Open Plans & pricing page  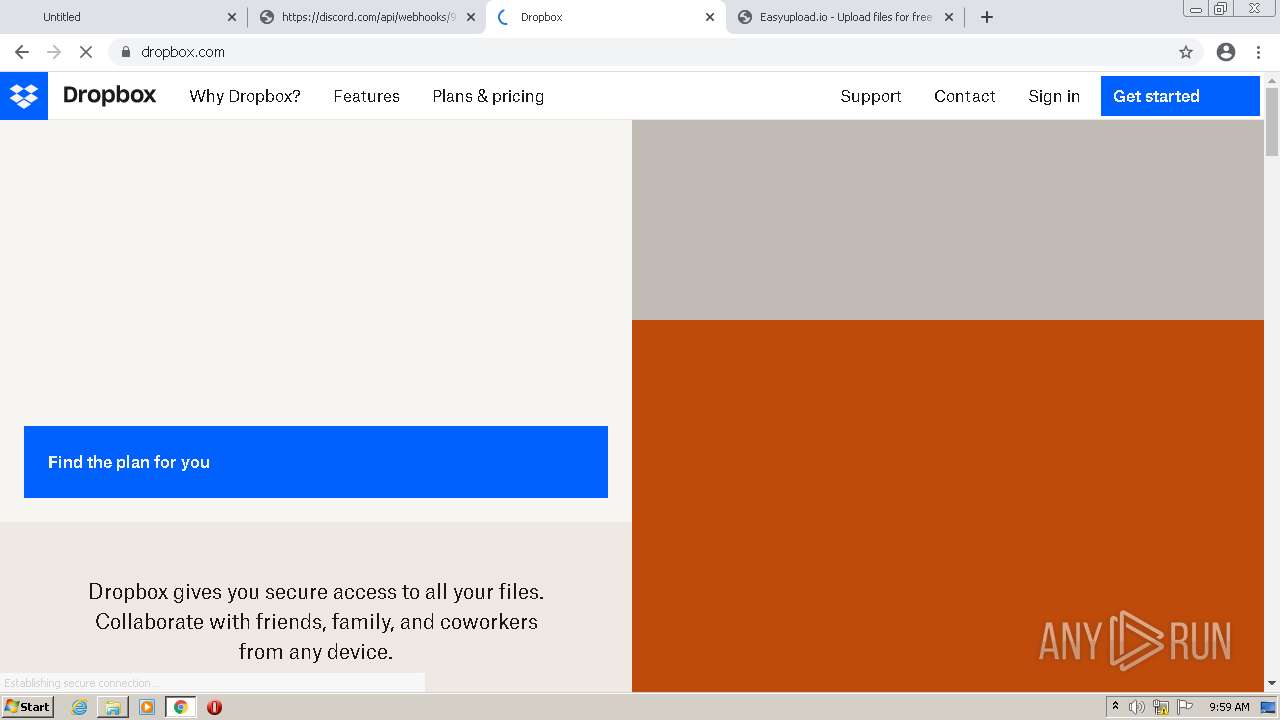point(488,96)
